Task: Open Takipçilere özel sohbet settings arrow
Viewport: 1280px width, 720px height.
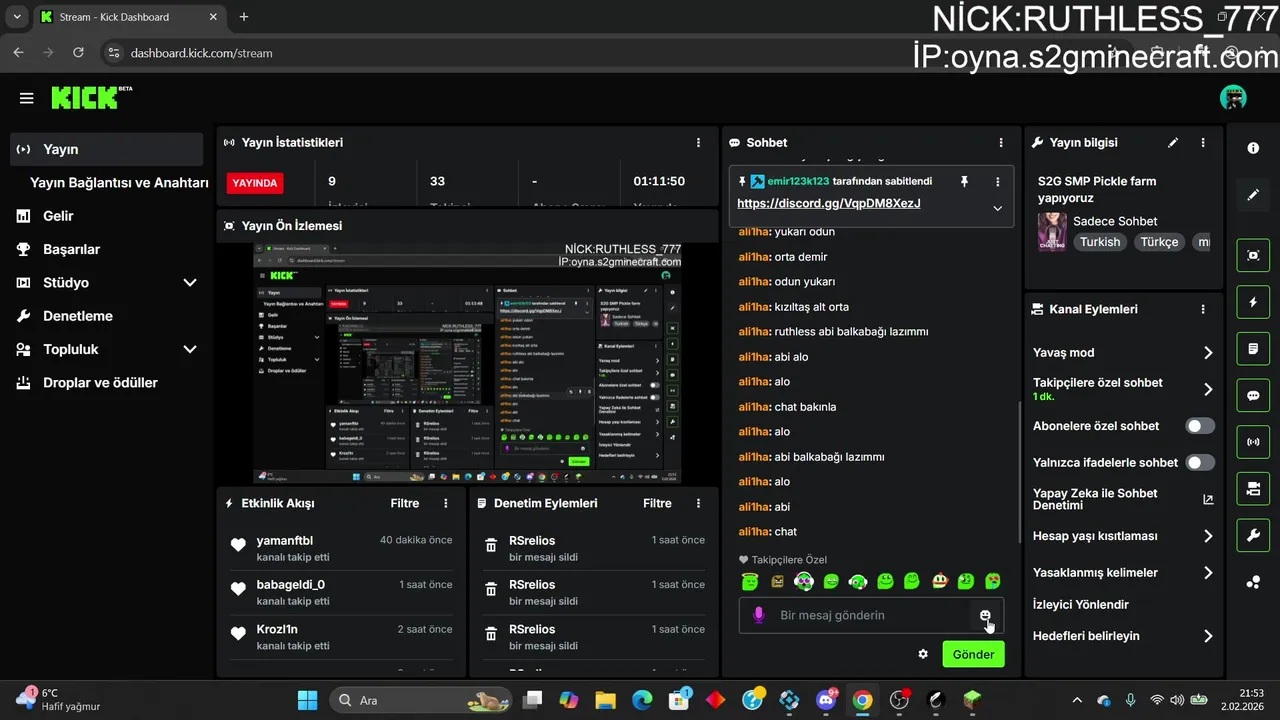Action: coord(1208,390)
